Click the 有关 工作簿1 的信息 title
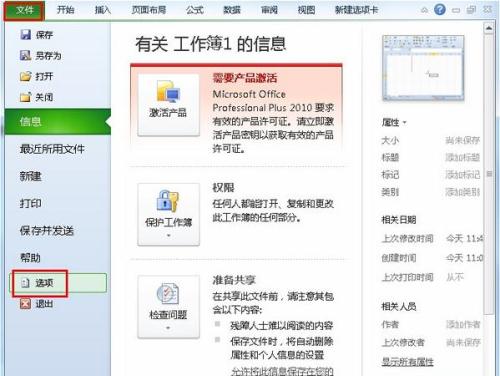Screen dimensions: 500x376 click(x=210, y=44)
